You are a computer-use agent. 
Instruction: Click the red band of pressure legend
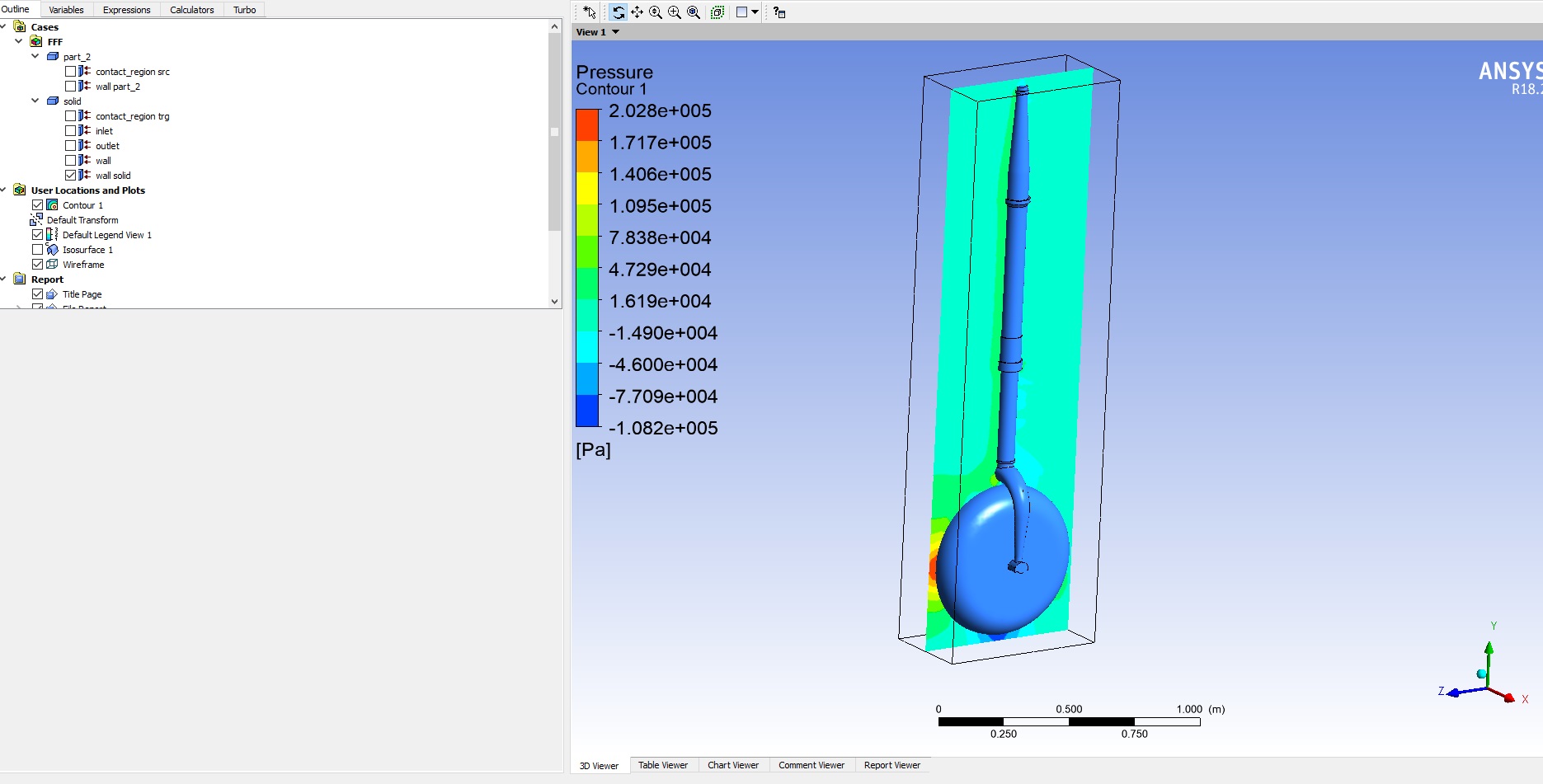587,124
